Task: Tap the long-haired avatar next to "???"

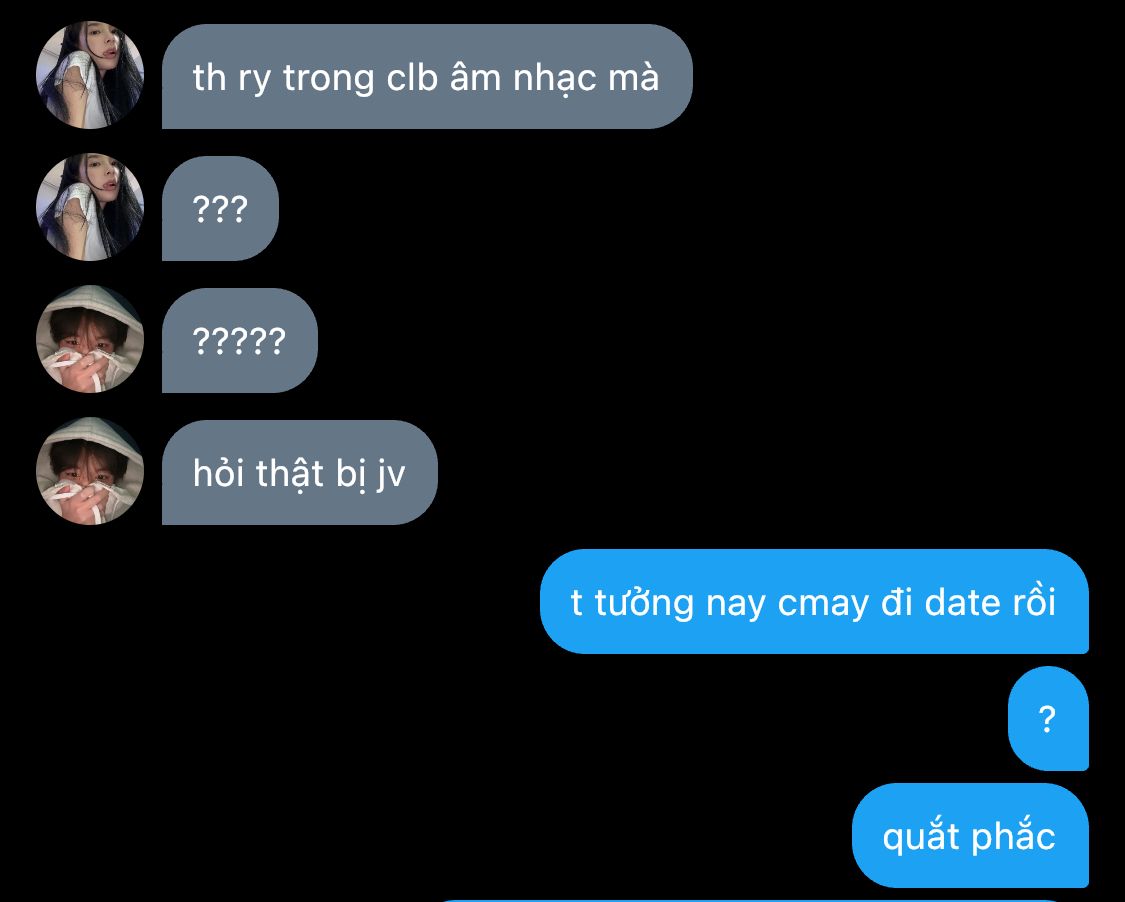Action: click(90, 207)
